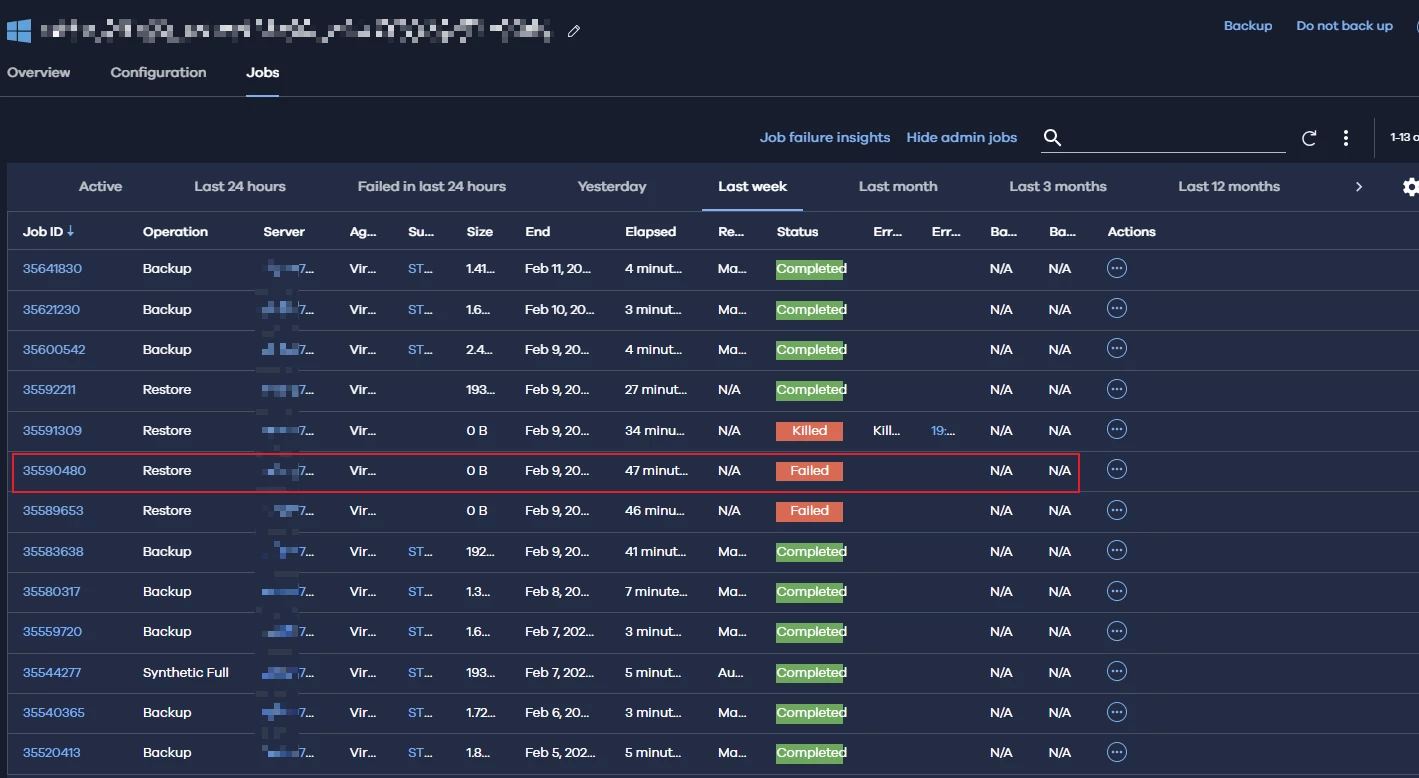Switch to the Overview tab
The image size is (1419, 778).
tap(39, 72)
